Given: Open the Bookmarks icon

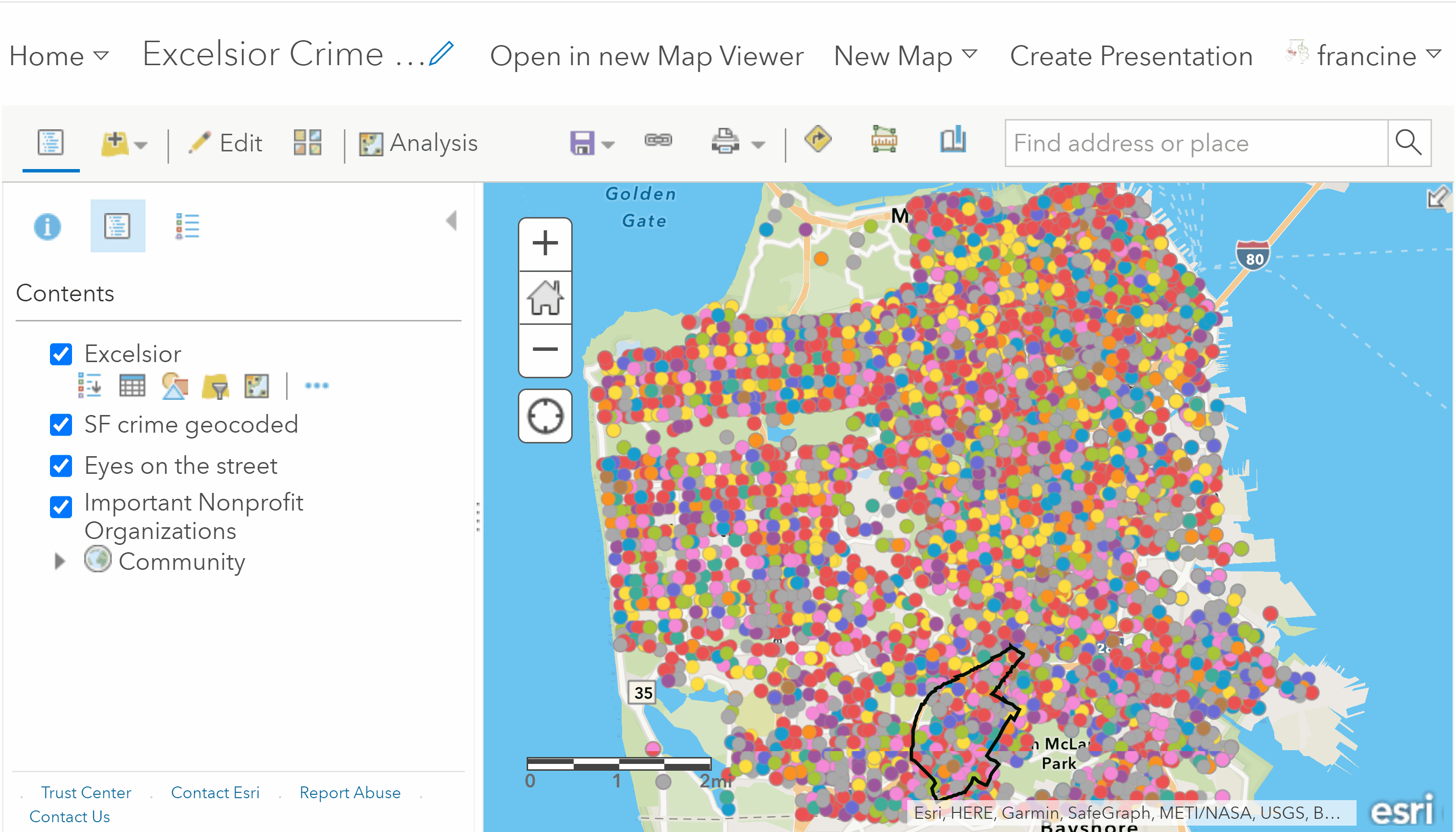Looking at the screenshot, I should 953,141.
